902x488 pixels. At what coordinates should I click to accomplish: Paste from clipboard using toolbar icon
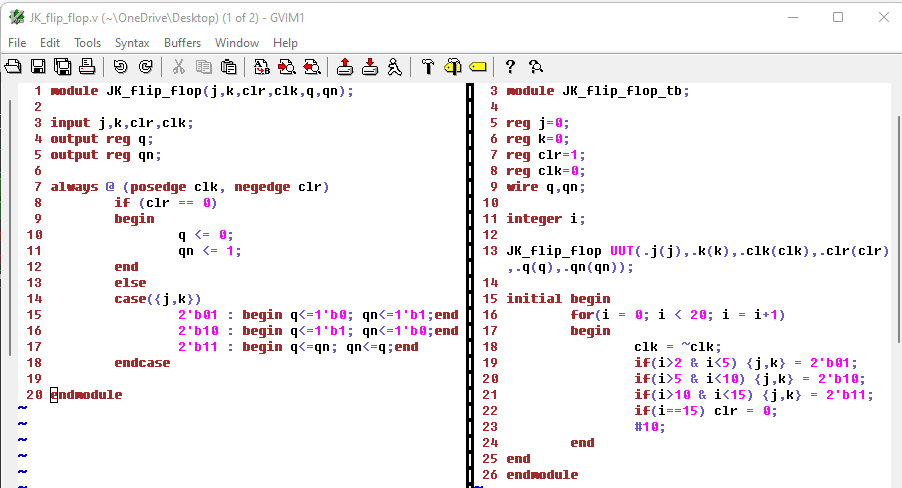pyautogui.click(x=229, y=67)
